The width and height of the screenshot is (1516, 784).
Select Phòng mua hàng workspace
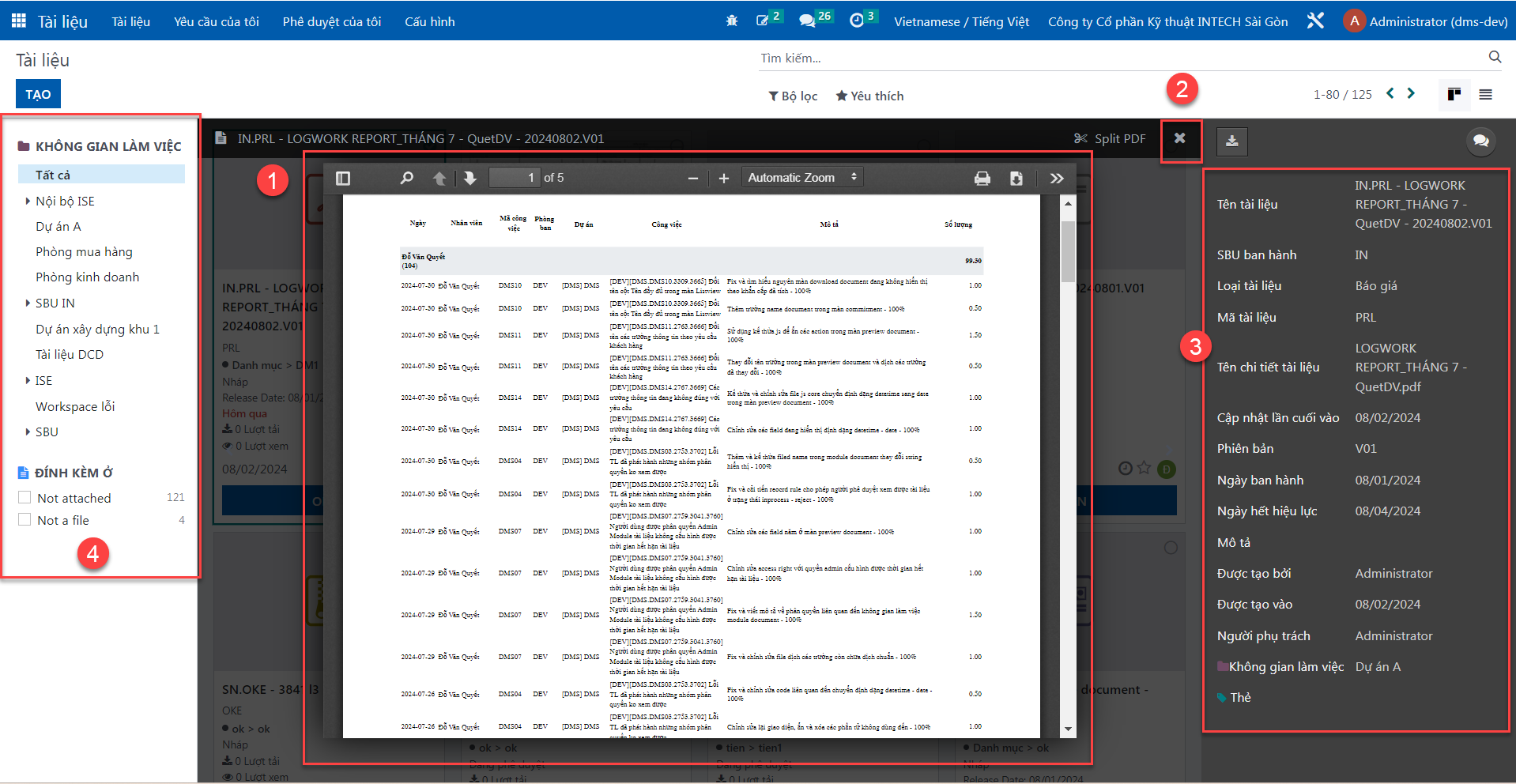tap(84, 251)
